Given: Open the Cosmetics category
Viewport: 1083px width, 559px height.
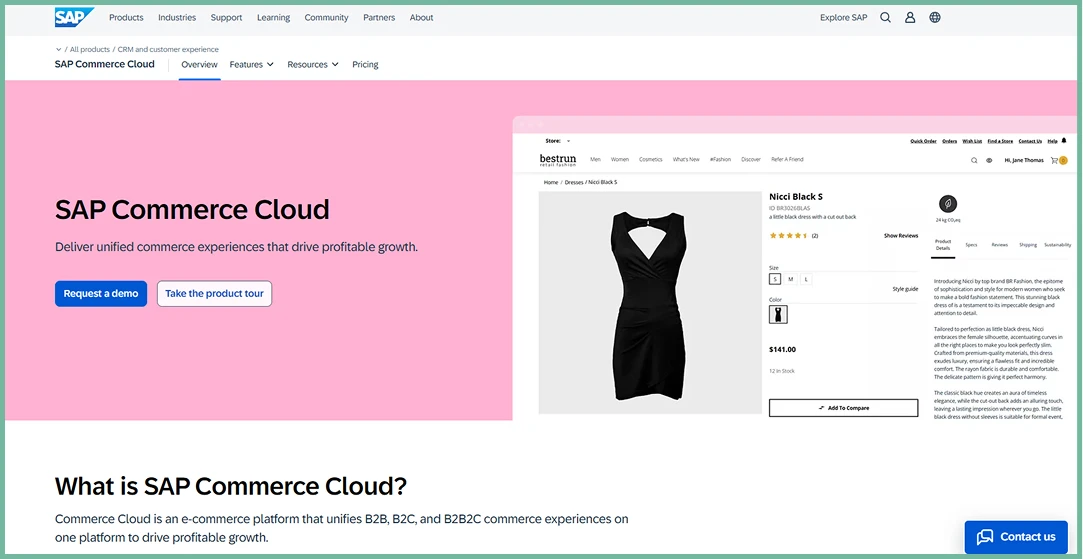Looking at the screenshot, I should 651,160.
